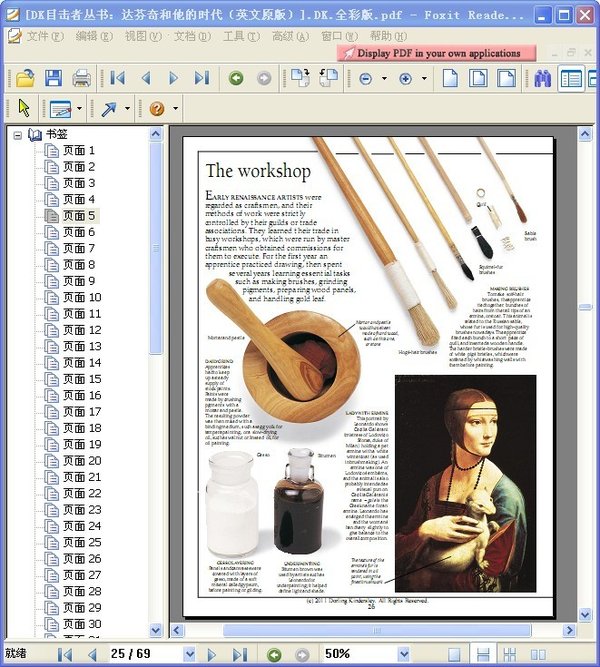Image resolution: width=600 pixels, height=667 pixels.
Task: Click gray next view button in top toolbar
Action: tap(264, 78)
